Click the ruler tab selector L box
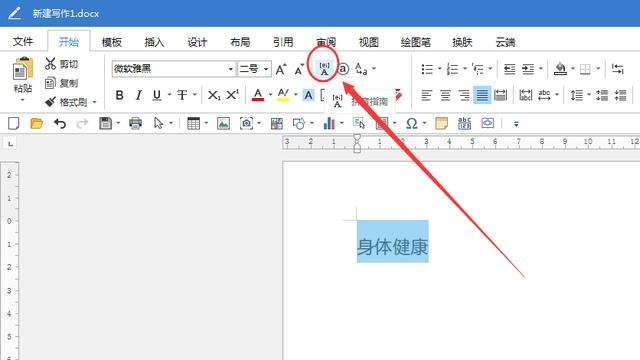 11,144
